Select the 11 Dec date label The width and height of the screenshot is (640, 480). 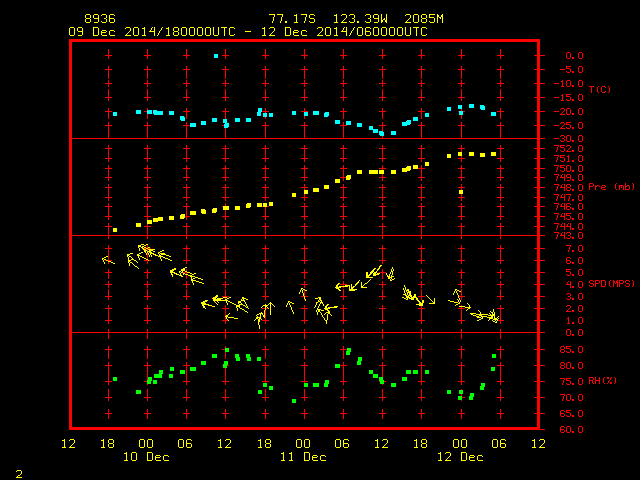click(x=303, y=457)
